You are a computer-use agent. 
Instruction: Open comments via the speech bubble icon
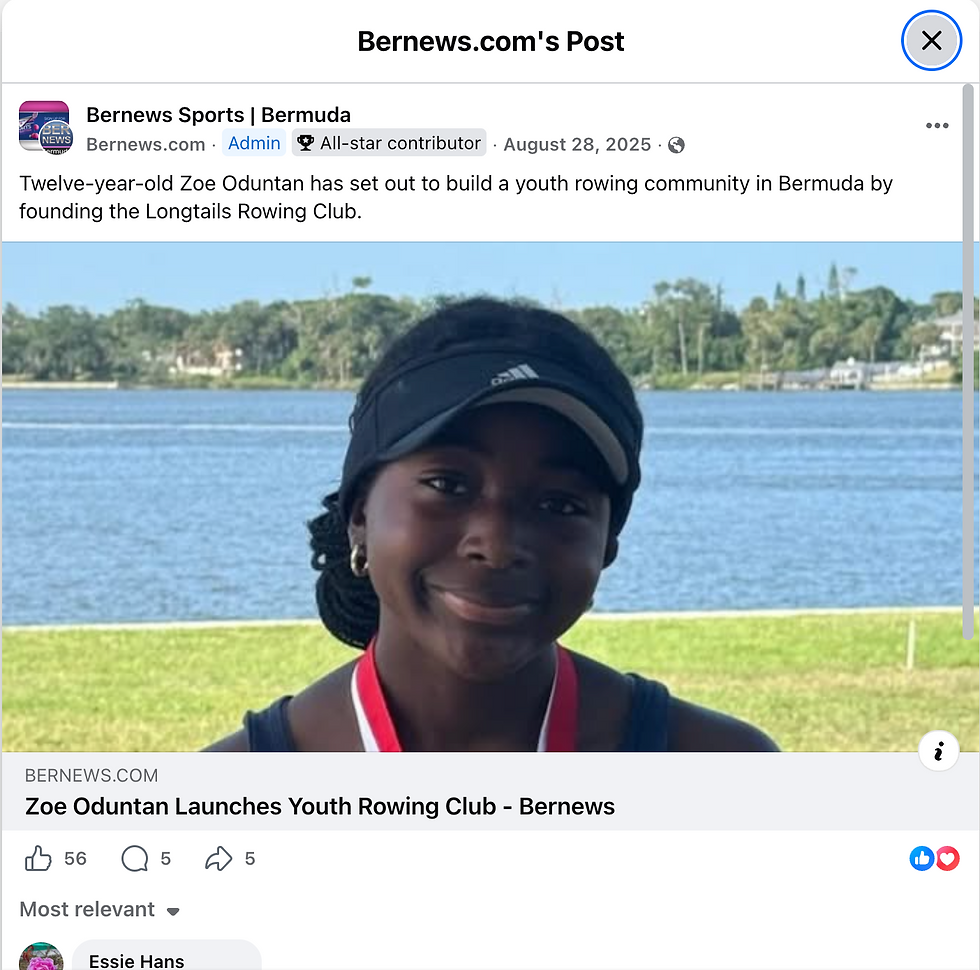pyautogui.click(x=134, y=858)
